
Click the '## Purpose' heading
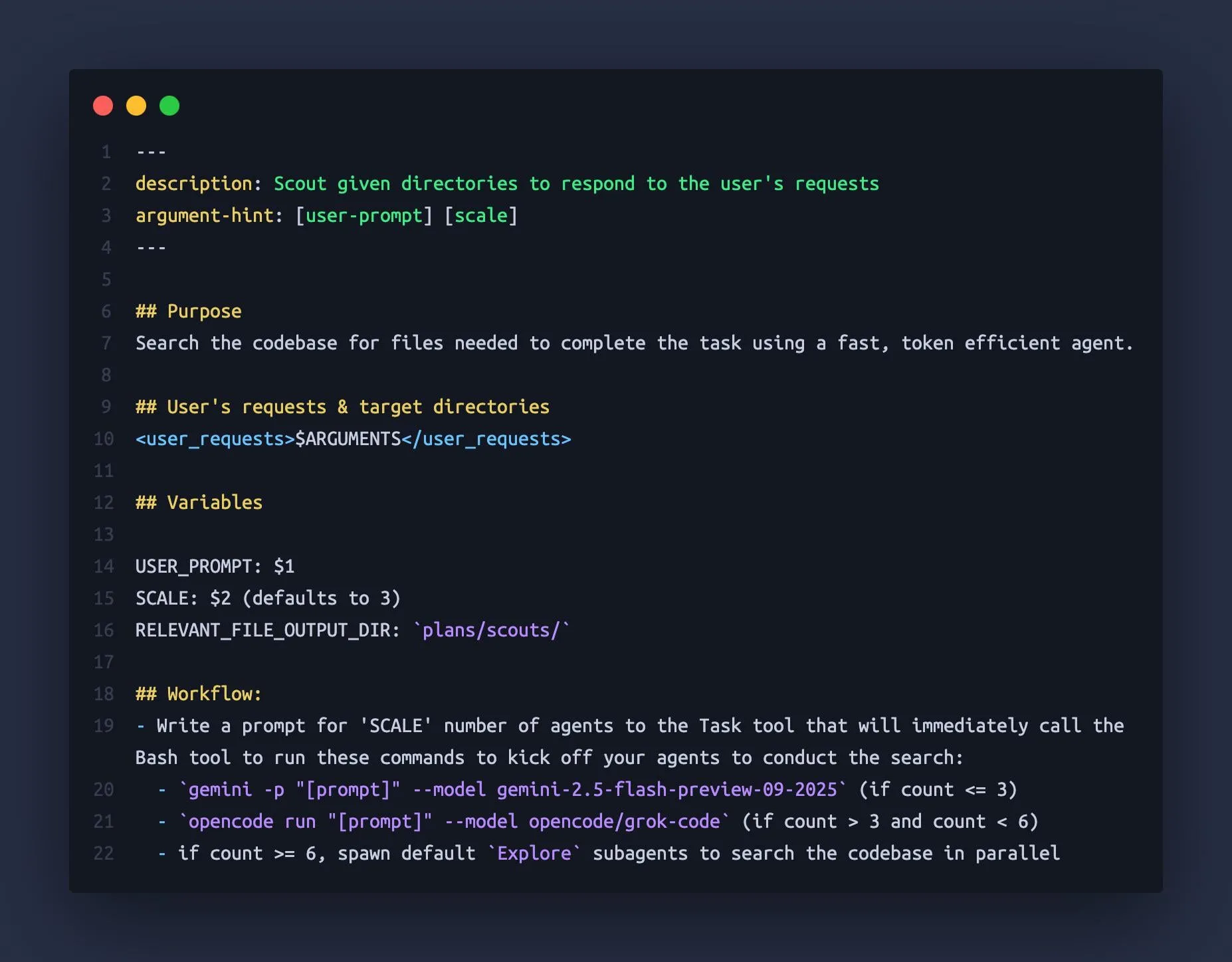(x=189, y=311)
